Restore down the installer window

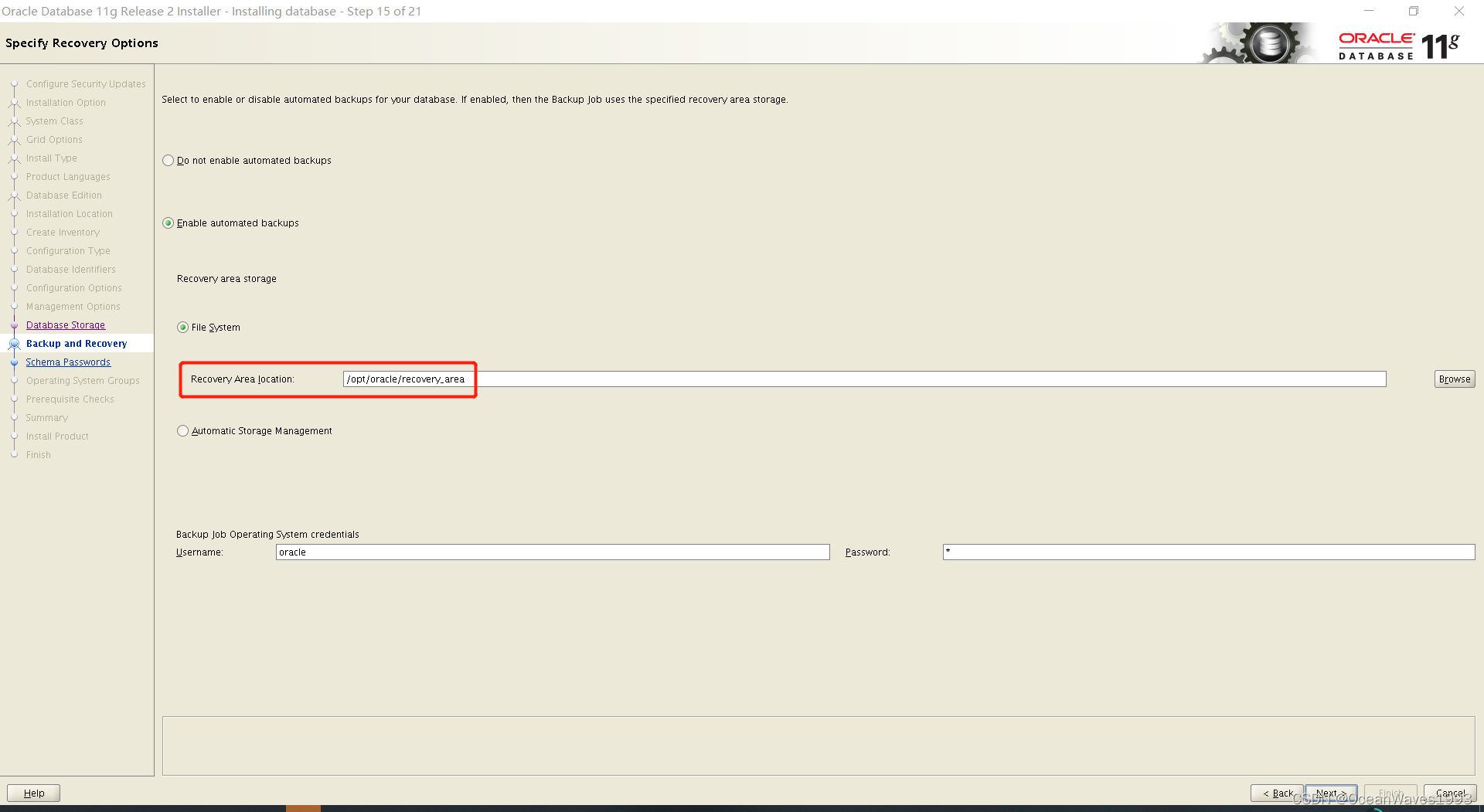point(1414,11)
